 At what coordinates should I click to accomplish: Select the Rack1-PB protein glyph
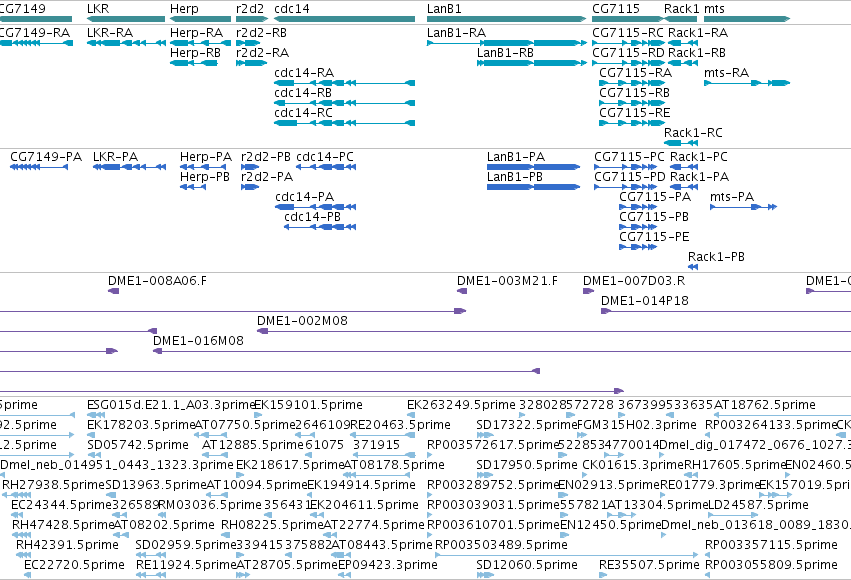pyautogui.click(x=693, y=267)
